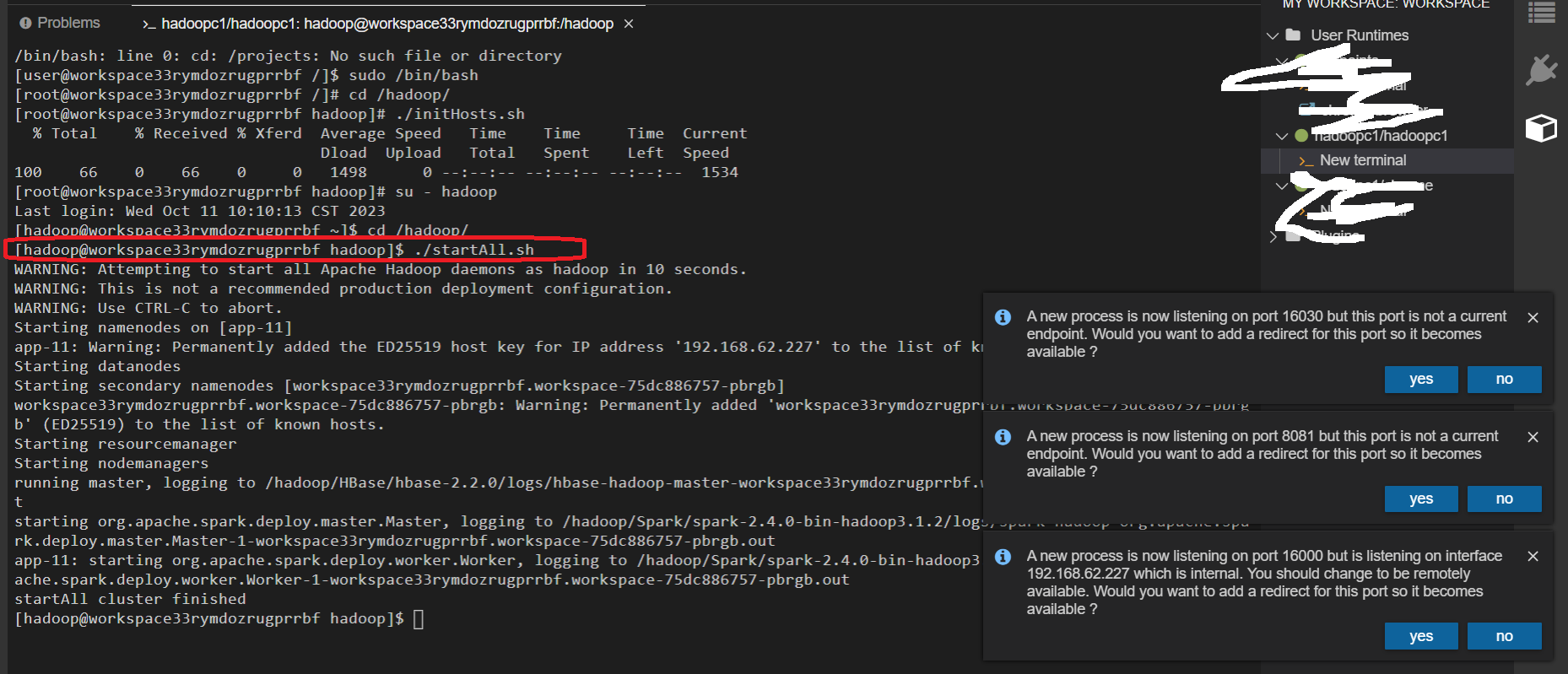
Task: Click yes for port 8081 redirect
Action: pos(1421,499)
